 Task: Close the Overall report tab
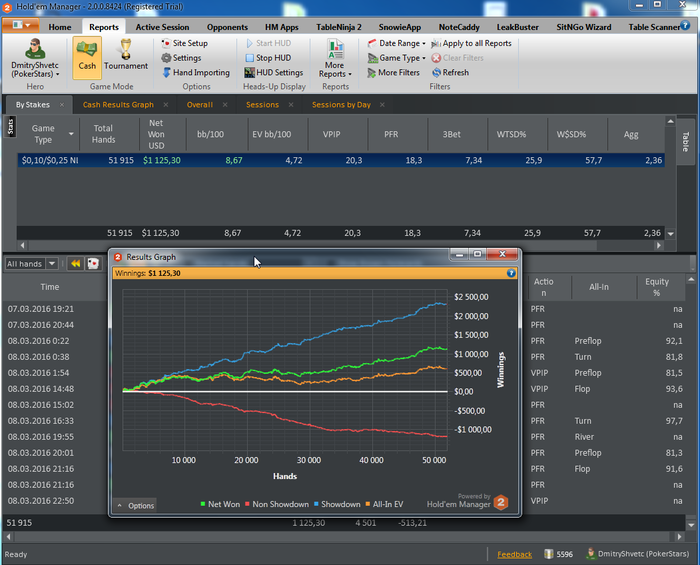[x=225, y=105]
